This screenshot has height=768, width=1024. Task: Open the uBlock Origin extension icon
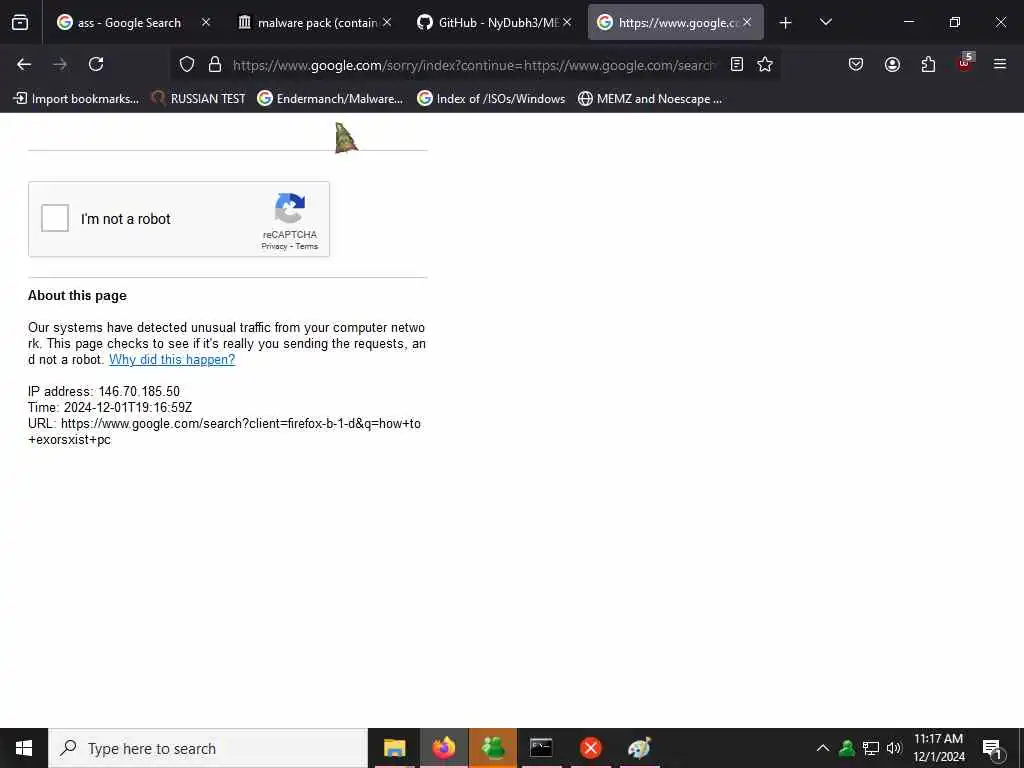tap(965, 63)
